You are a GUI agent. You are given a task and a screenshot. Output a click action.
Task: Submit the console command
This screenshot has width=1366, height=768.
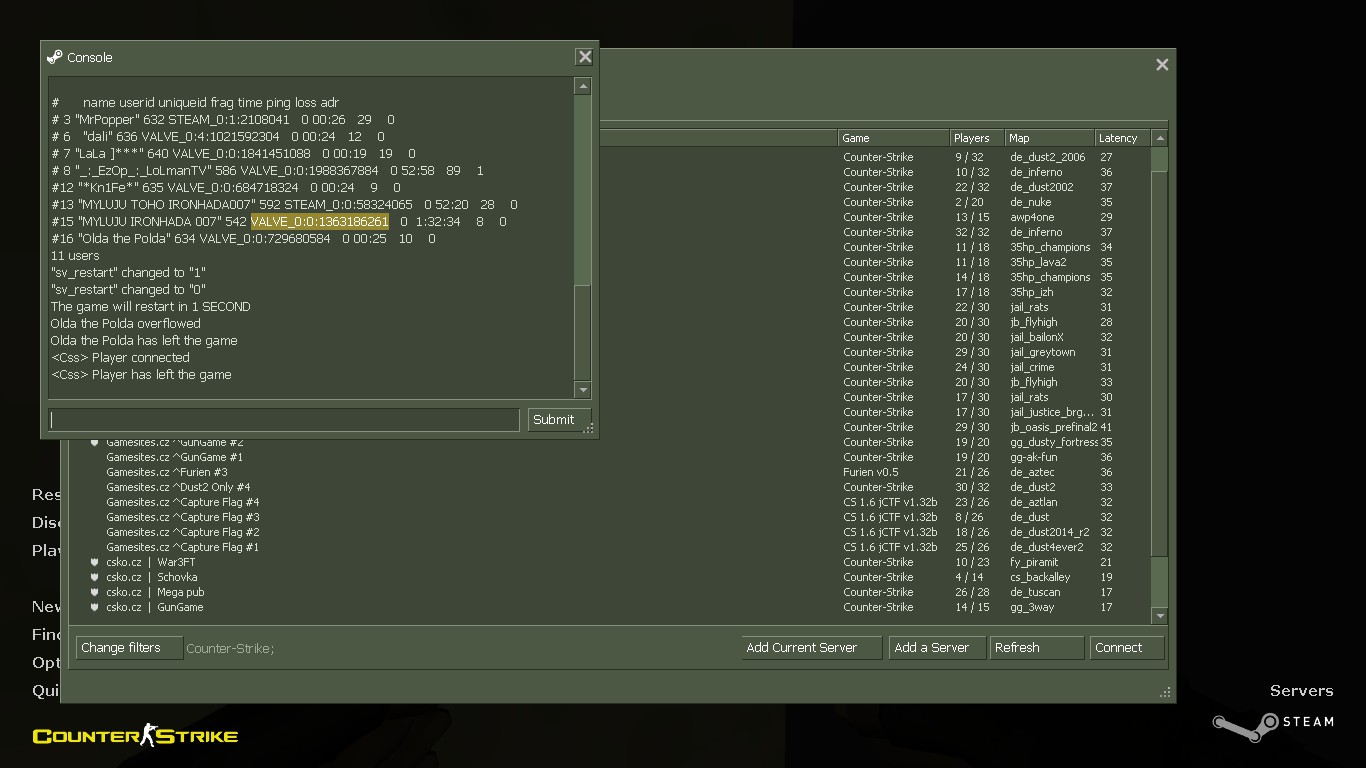coord(559,420)
